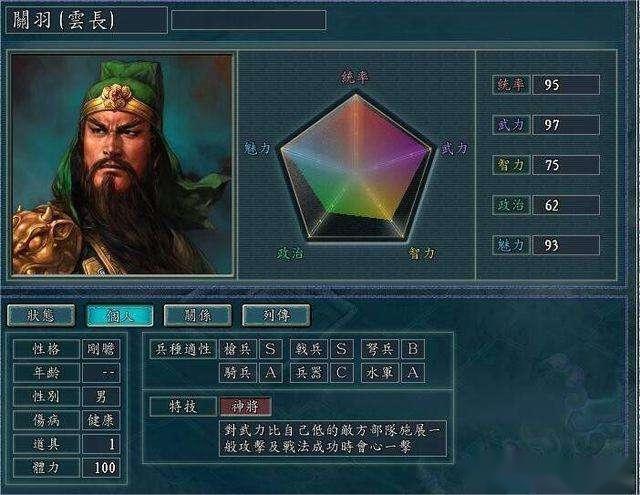Viewport: 640px width, 495px height.
Task: Select the 個人 tab
Action: coord(120,315)
